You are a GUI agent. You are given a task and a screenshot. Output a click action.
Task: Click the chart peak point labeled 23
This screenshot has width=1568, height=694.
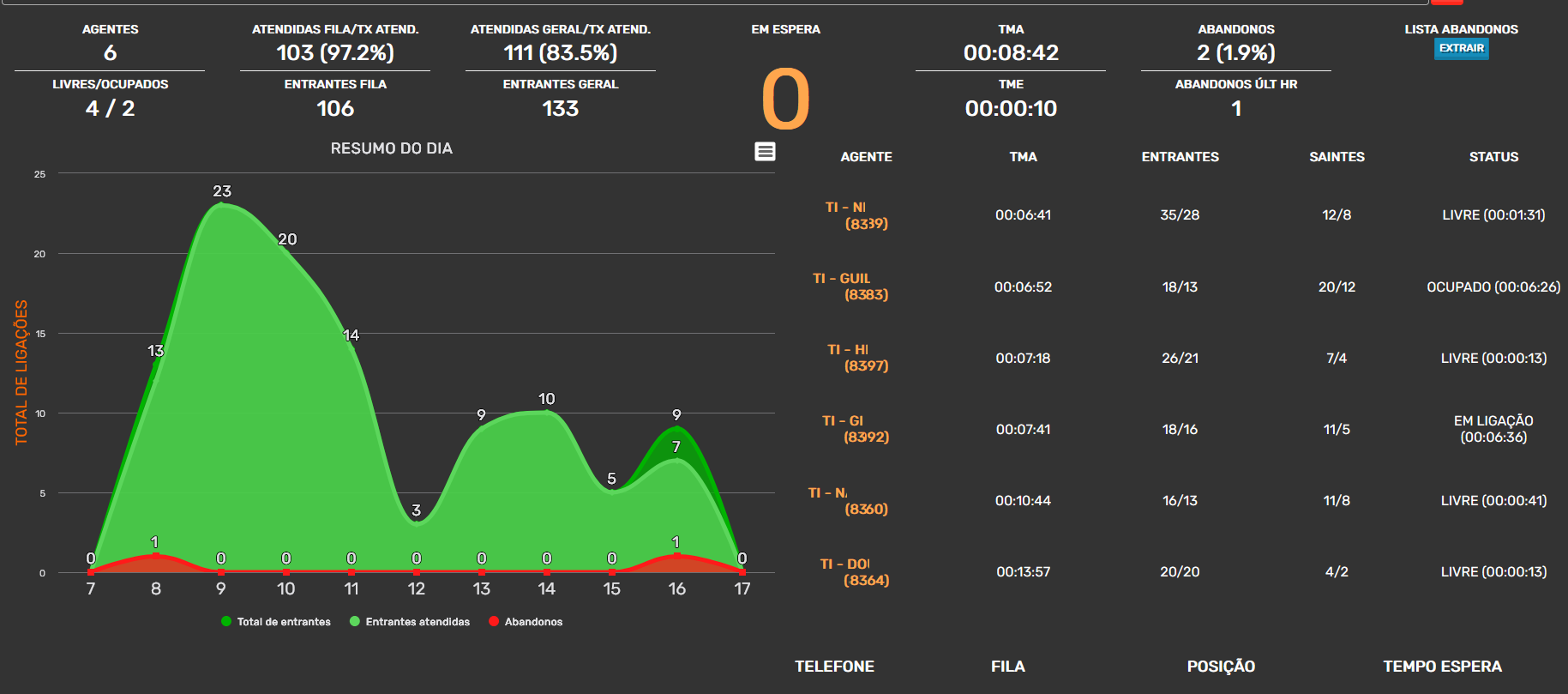(x=221, y=205)
